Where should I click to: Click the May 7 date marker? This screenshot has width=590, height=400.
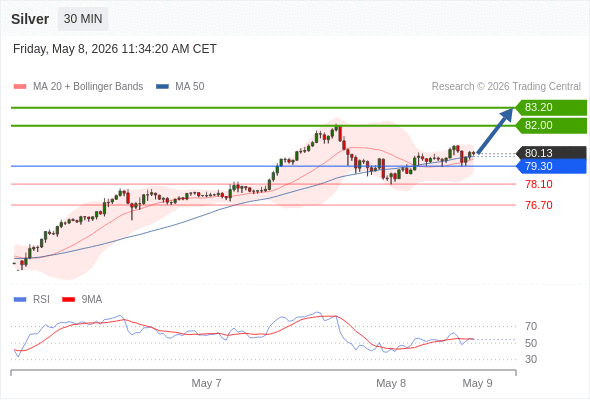coord(206,383)
